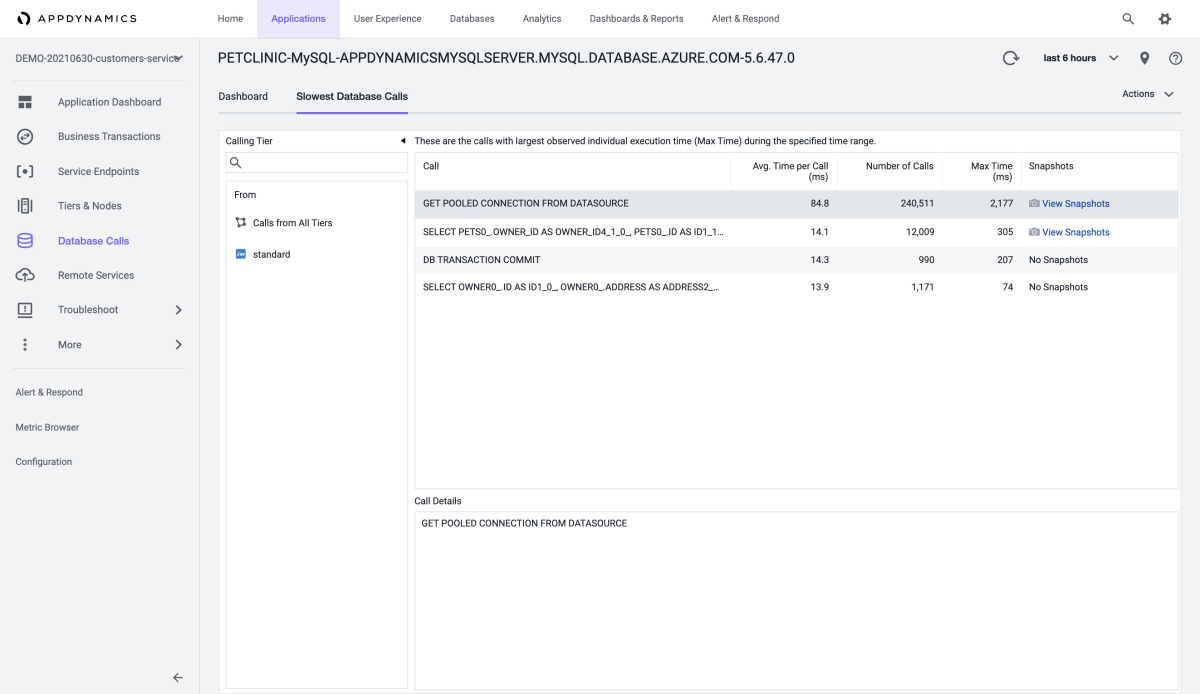
Task: Click the Call Details text area
Action: 796,600
